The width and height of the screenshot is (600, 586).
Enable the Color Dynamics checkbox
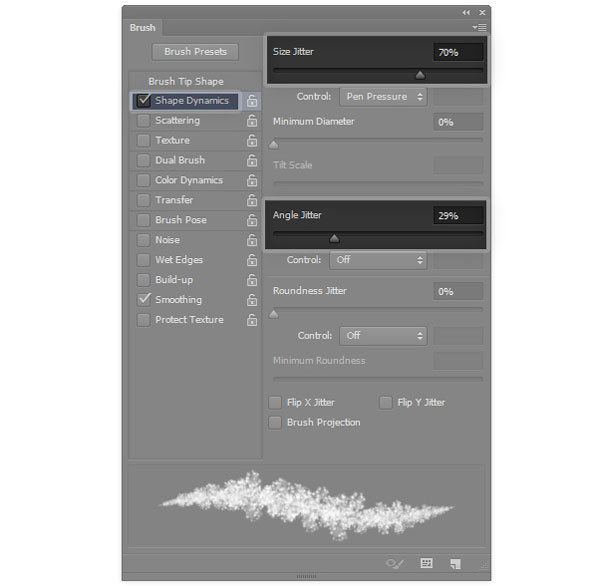click(x=143, y=180)
